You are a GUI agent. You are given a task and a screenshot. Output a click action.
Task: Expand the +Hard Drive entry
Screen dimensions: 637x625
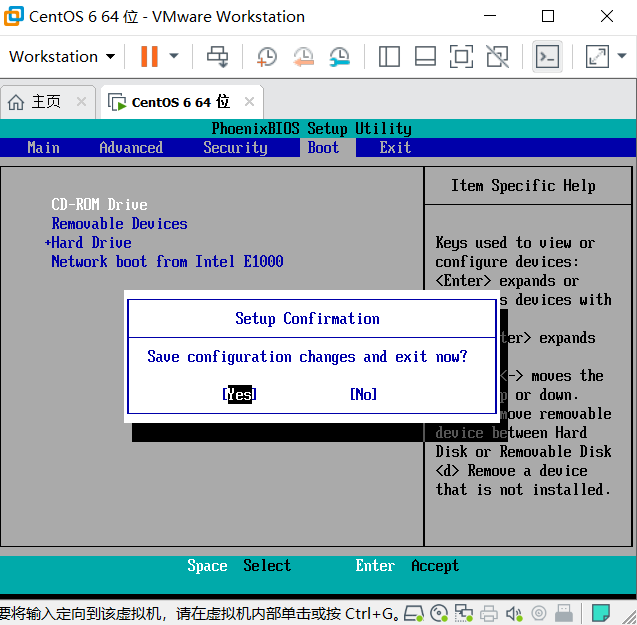click(x=88, y=243)
